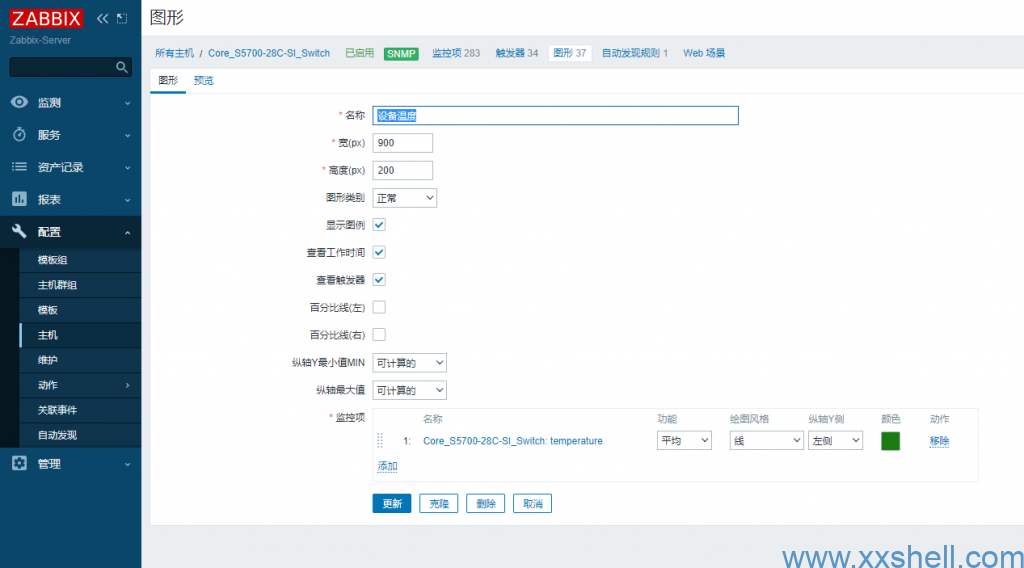Click the eye icon for 监测

19,103
